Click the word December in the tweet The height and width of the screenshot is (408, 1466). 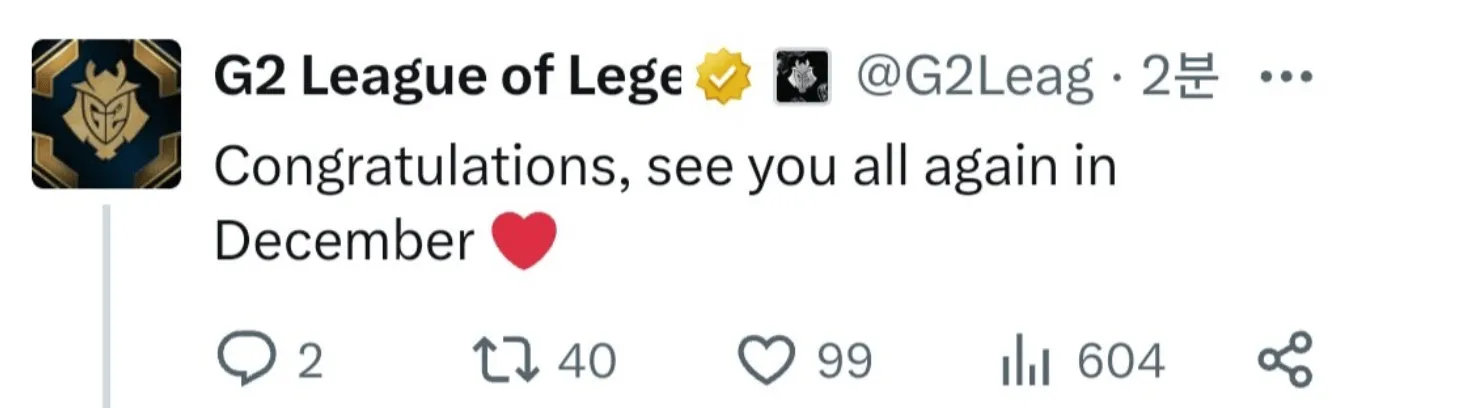coord(345,241)
